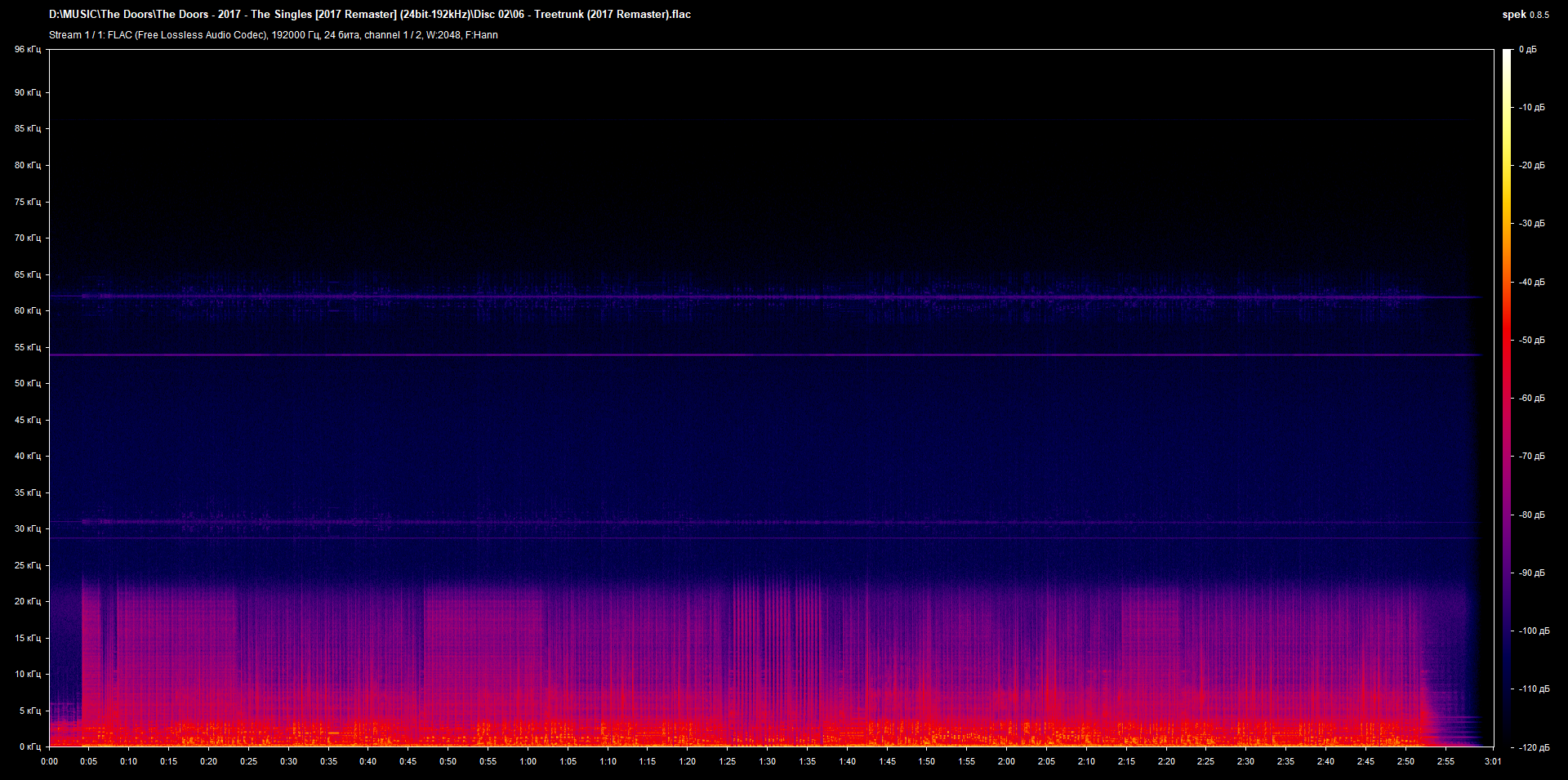Click the 0:00 start time label
The height and width of the screenshot is (780, 1568).
[49, 761]
